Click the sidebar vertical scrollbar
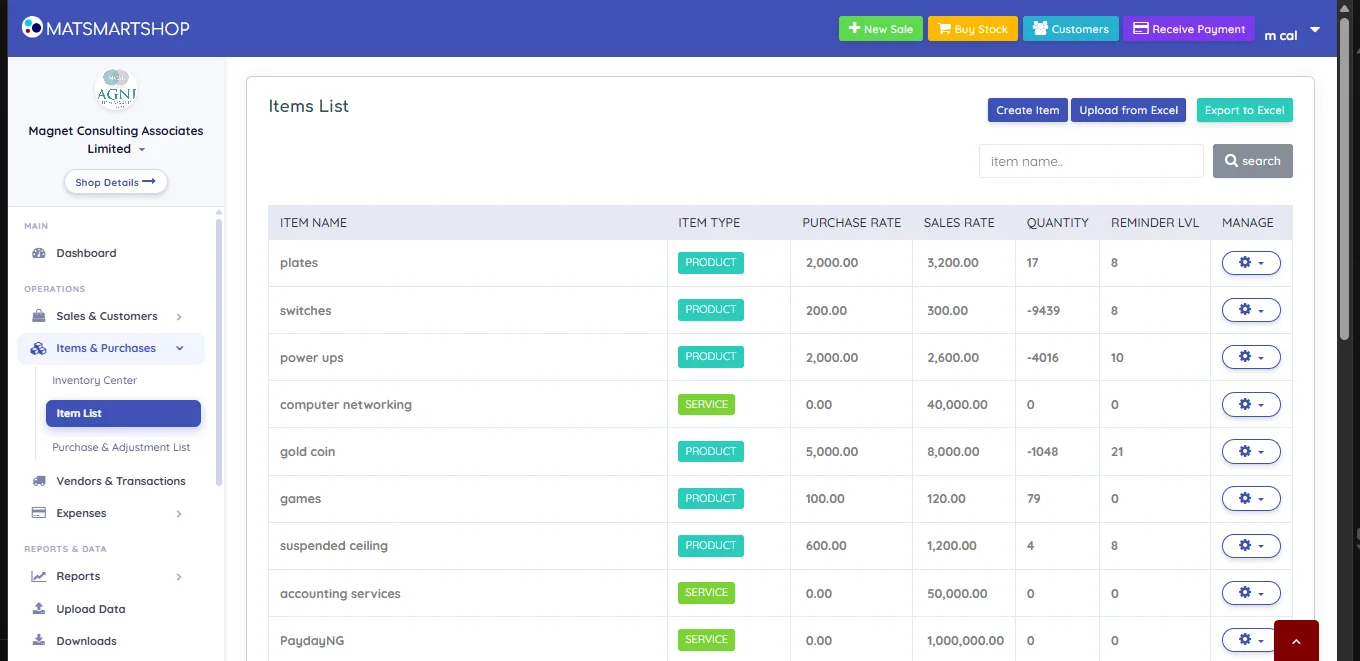Screen dimensions: 1360x661 tap(219, 351)
